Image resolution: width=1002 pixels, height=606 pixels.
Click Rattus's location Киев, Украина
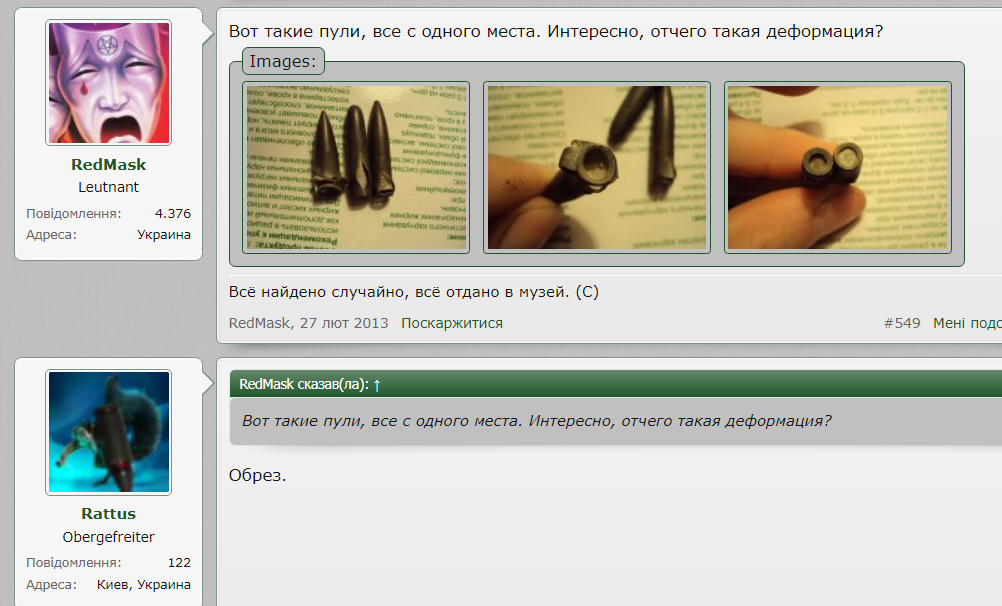point(143,584)
